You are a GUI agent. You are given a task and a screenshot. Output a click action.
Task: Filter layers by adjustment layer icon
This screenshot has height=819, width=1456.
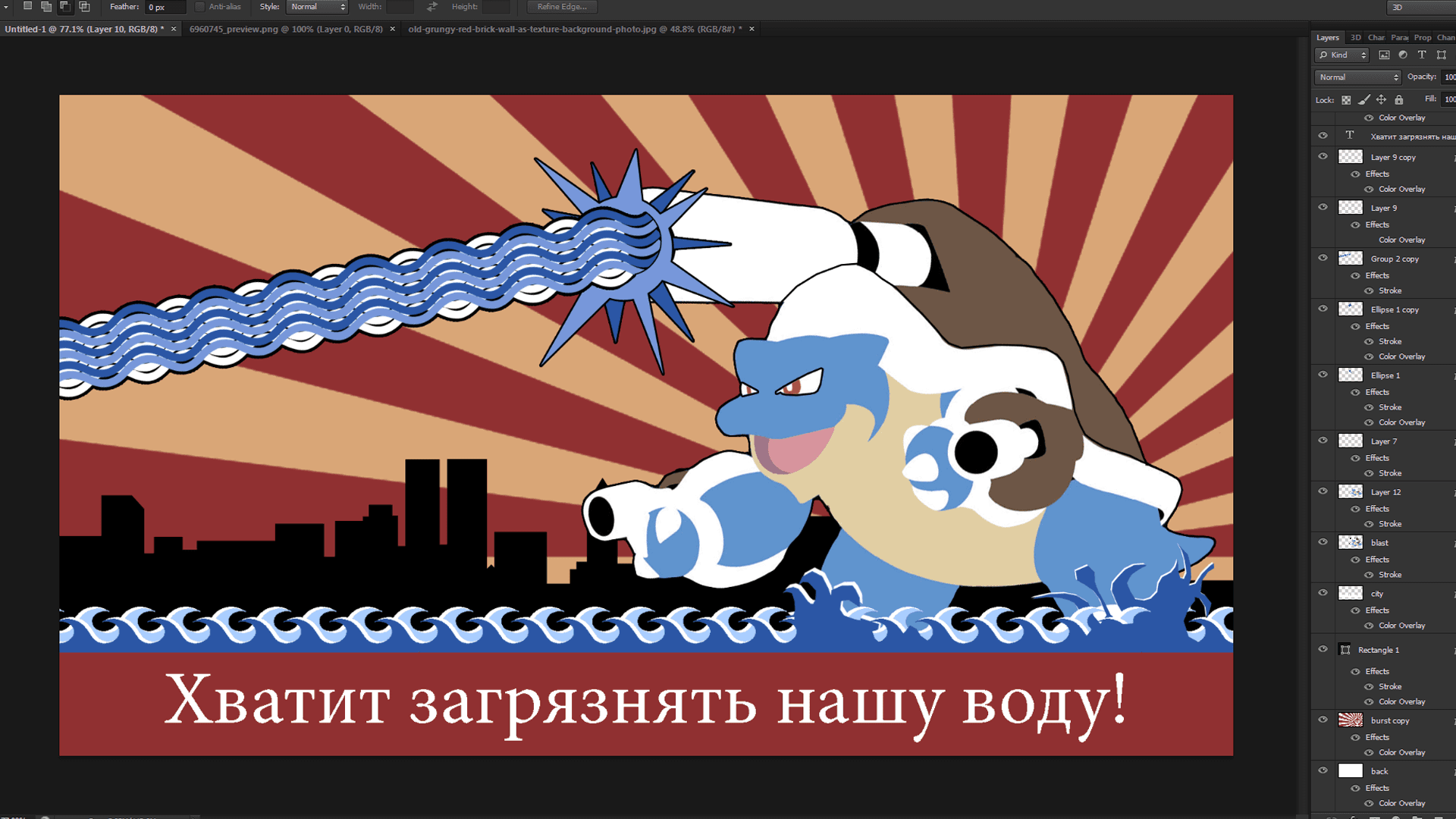(1403, 55)
